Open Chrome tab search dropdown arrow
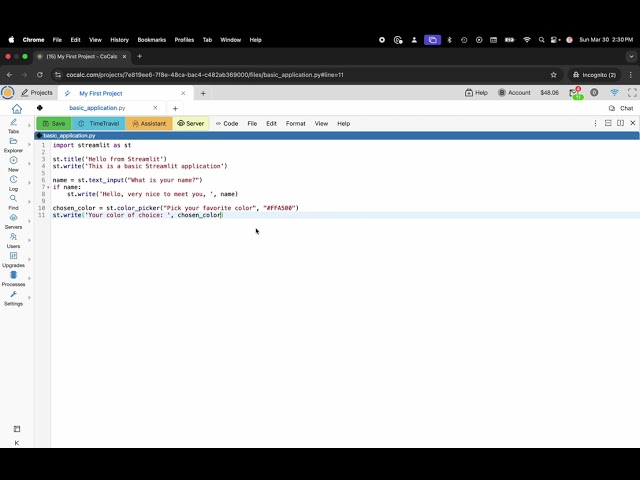640x480 pixels. pos(631,56)
